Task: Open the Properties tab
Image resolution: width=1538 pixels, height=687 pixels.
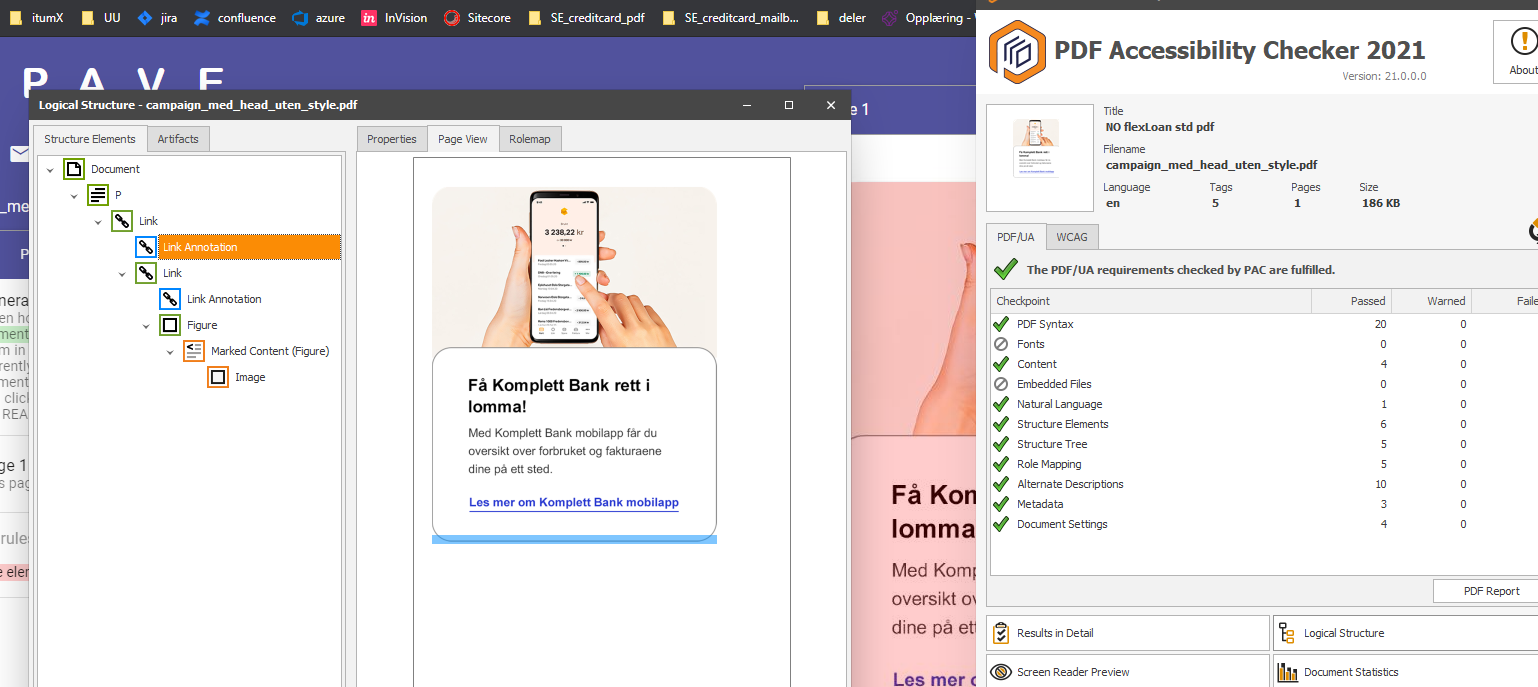Action: point(391,139)
